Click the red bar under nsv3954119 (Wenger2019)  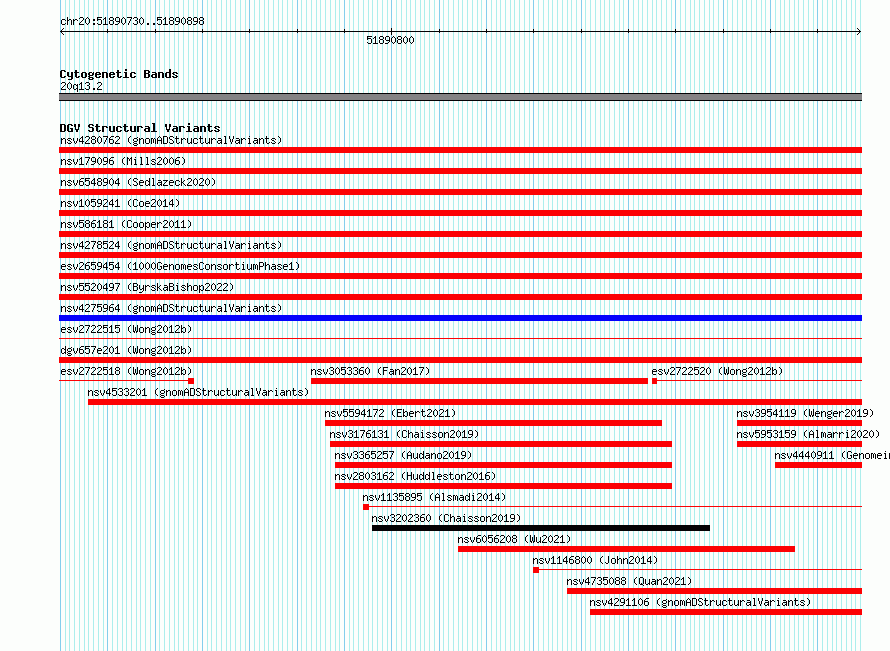(x=799, y=423)
